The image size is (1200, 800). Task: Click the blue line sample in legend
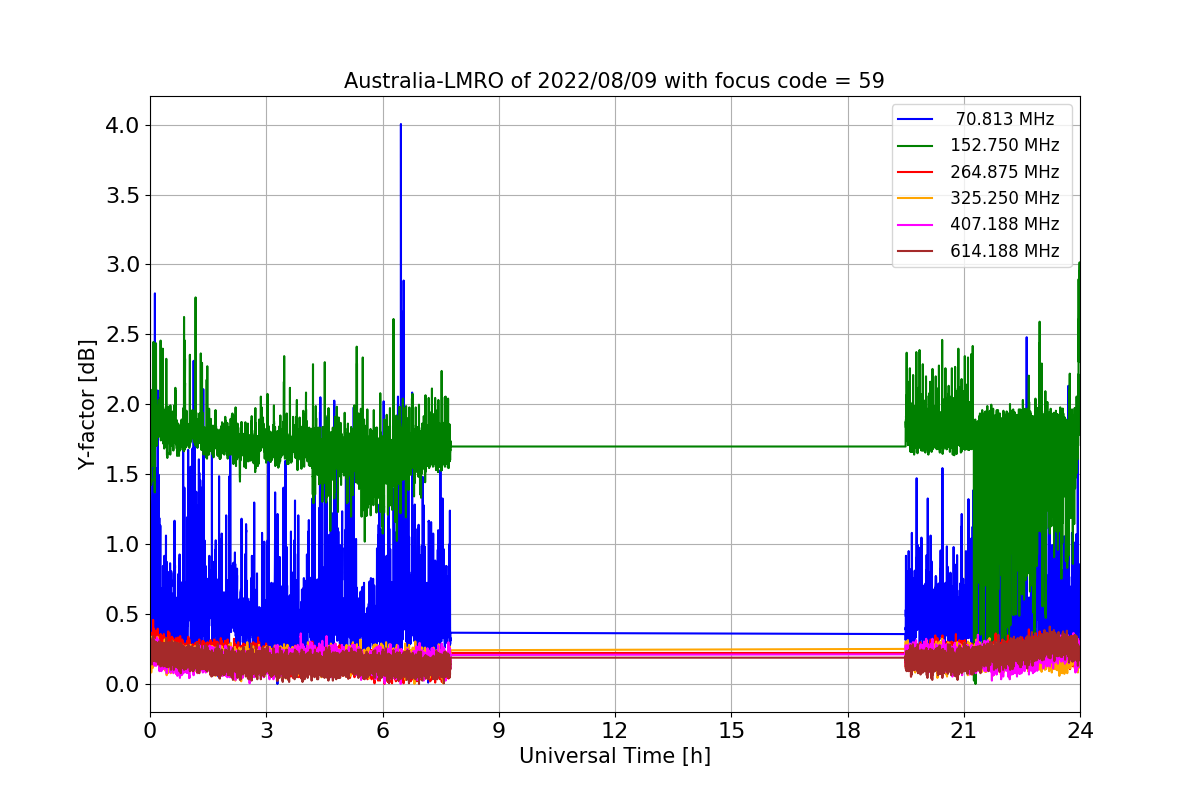(915, 119)
